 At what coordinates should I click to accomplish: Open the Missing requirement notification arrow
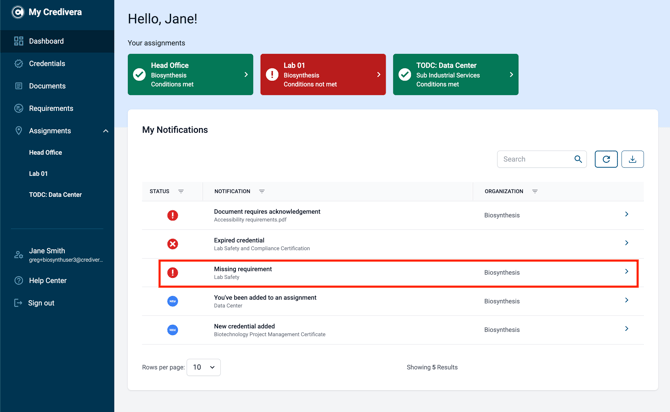coord(626,271)
